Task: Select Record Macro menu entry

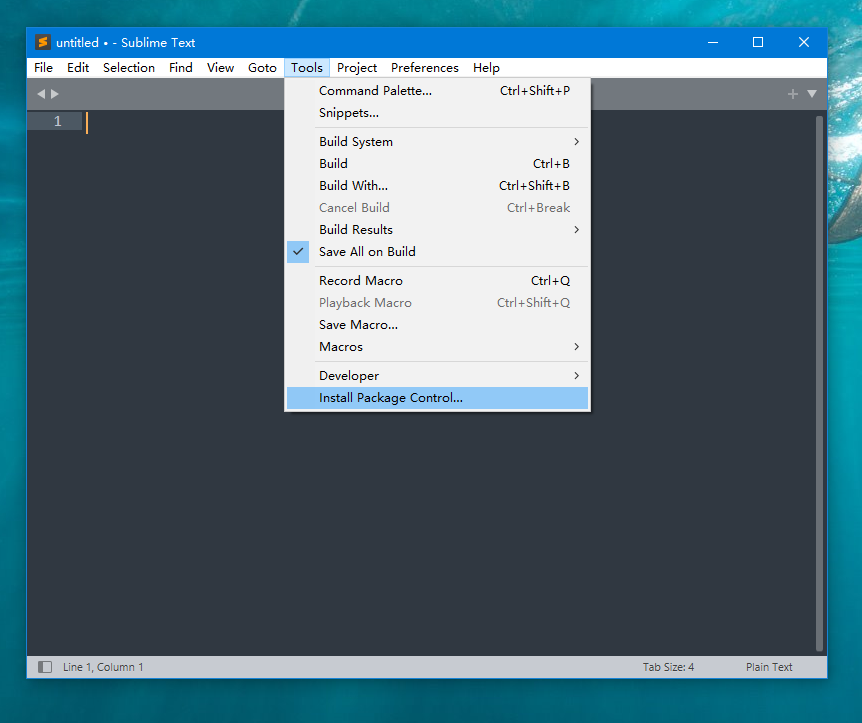Action: [x=438, y=281]
